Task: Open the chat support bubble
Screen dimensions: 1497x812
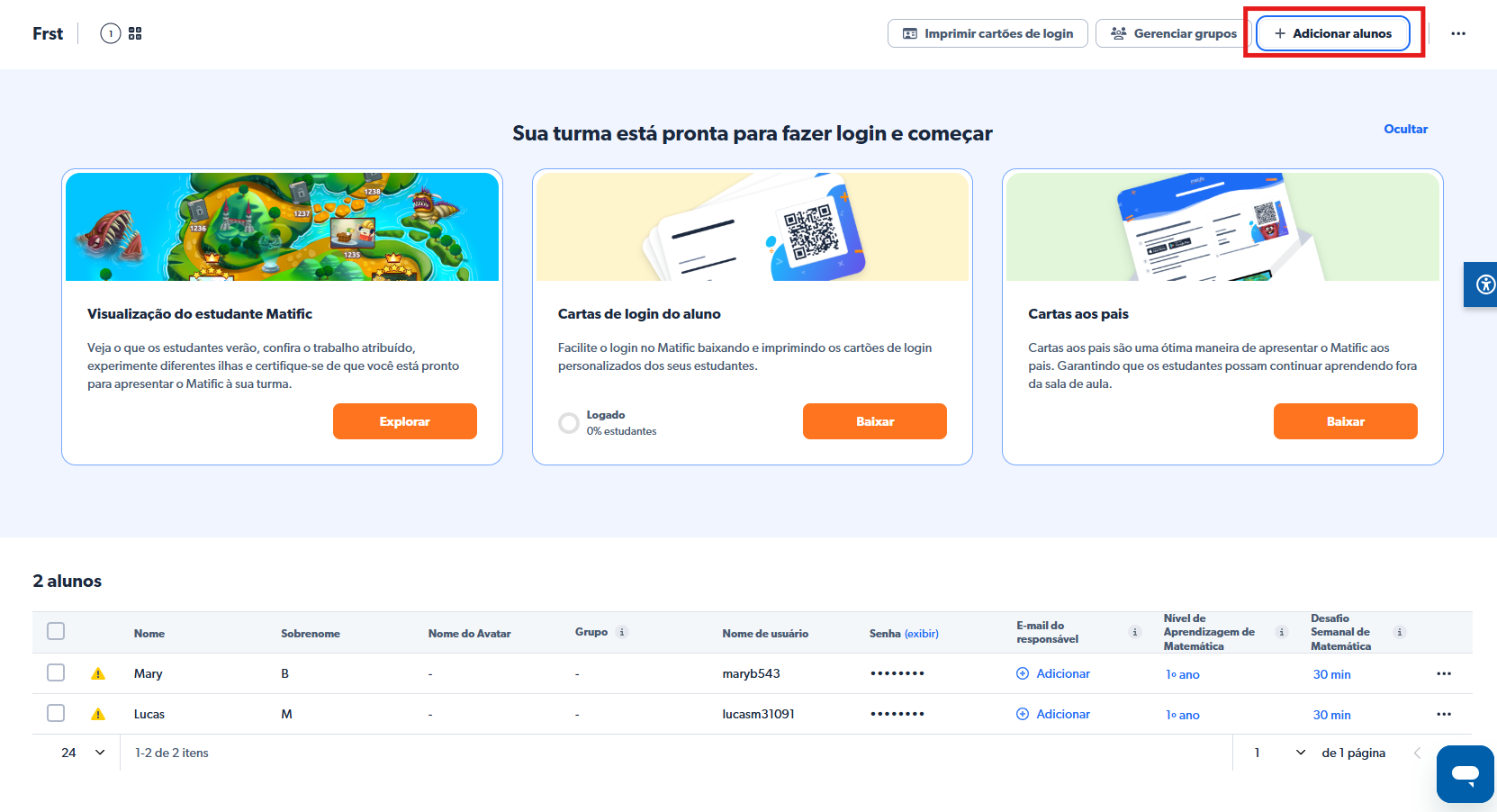Action: (1465, 773)
